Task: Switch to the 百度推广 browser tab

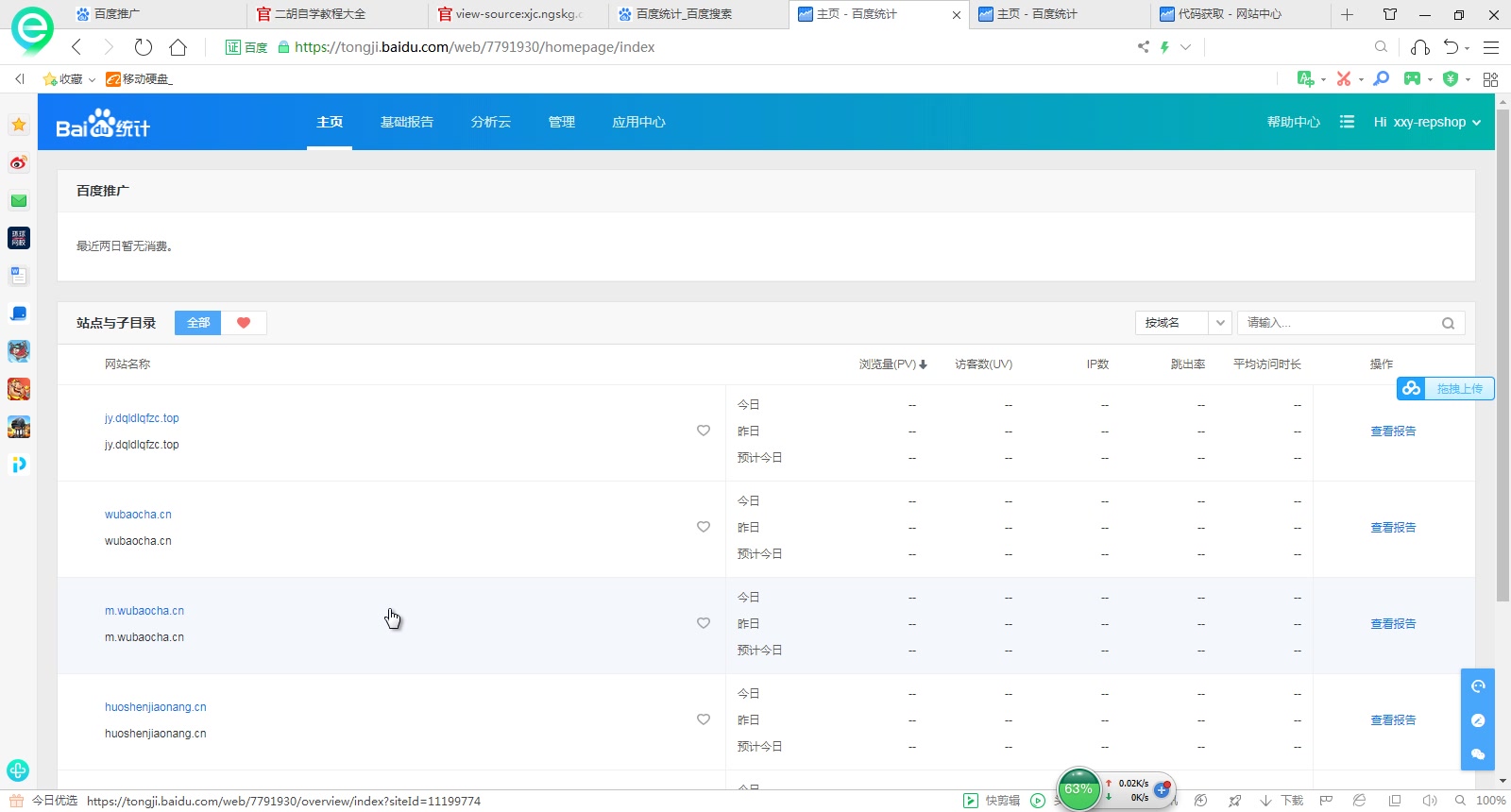Action: pos(156,14)
